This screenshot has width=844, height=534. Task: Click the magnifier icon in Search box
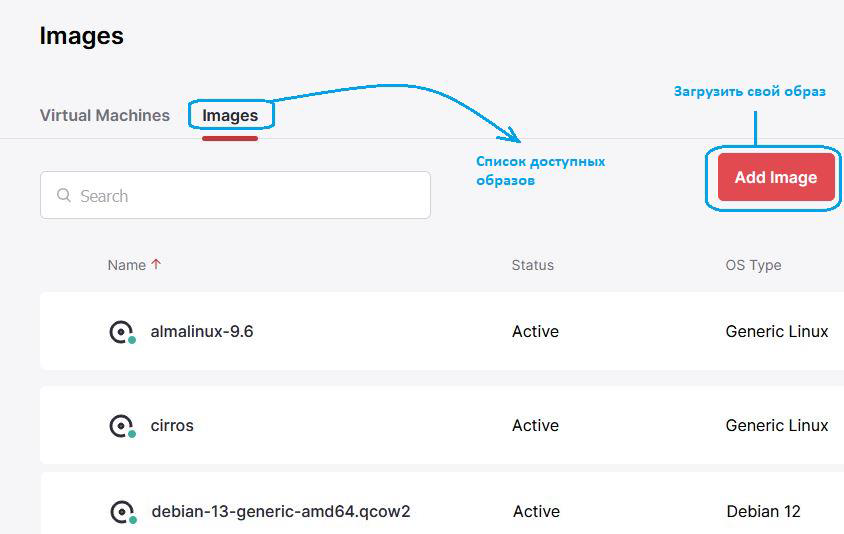[x=65, y=196]
